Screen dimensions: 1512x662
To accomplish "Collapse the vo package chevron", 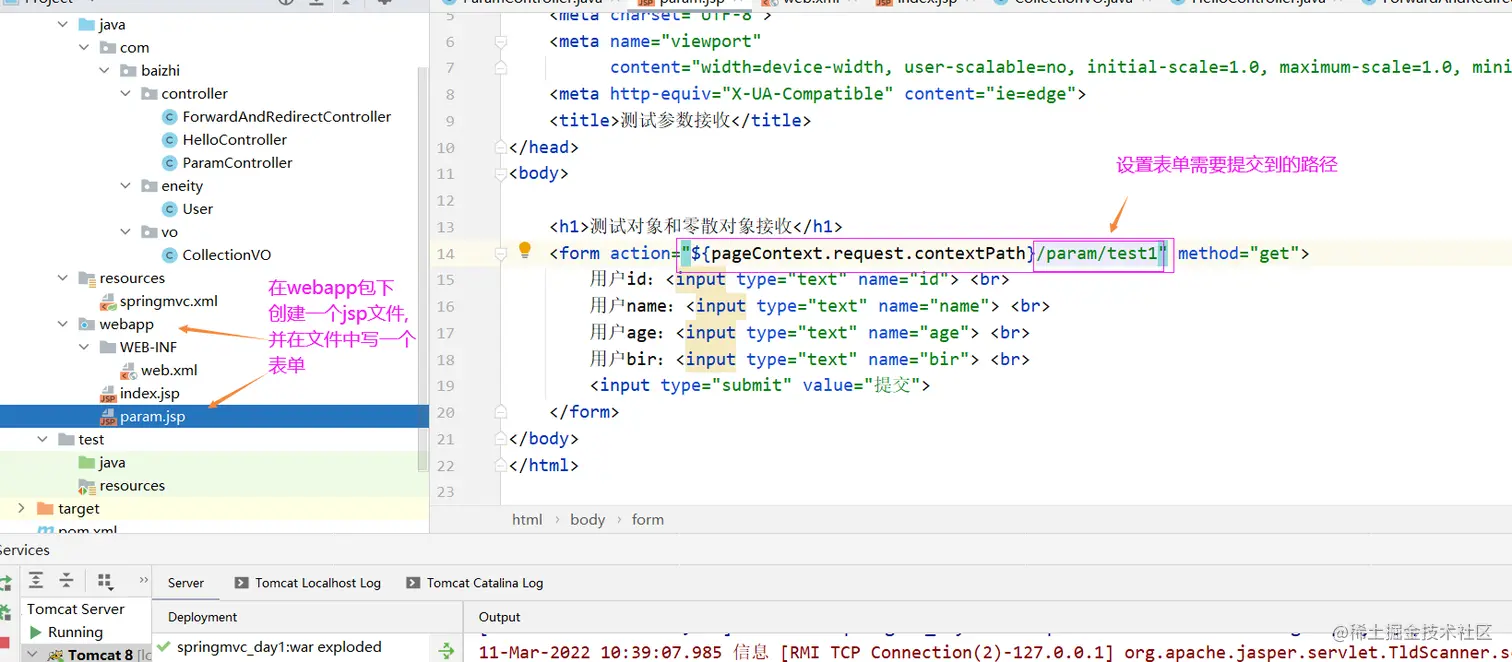I will pos(125,232).
